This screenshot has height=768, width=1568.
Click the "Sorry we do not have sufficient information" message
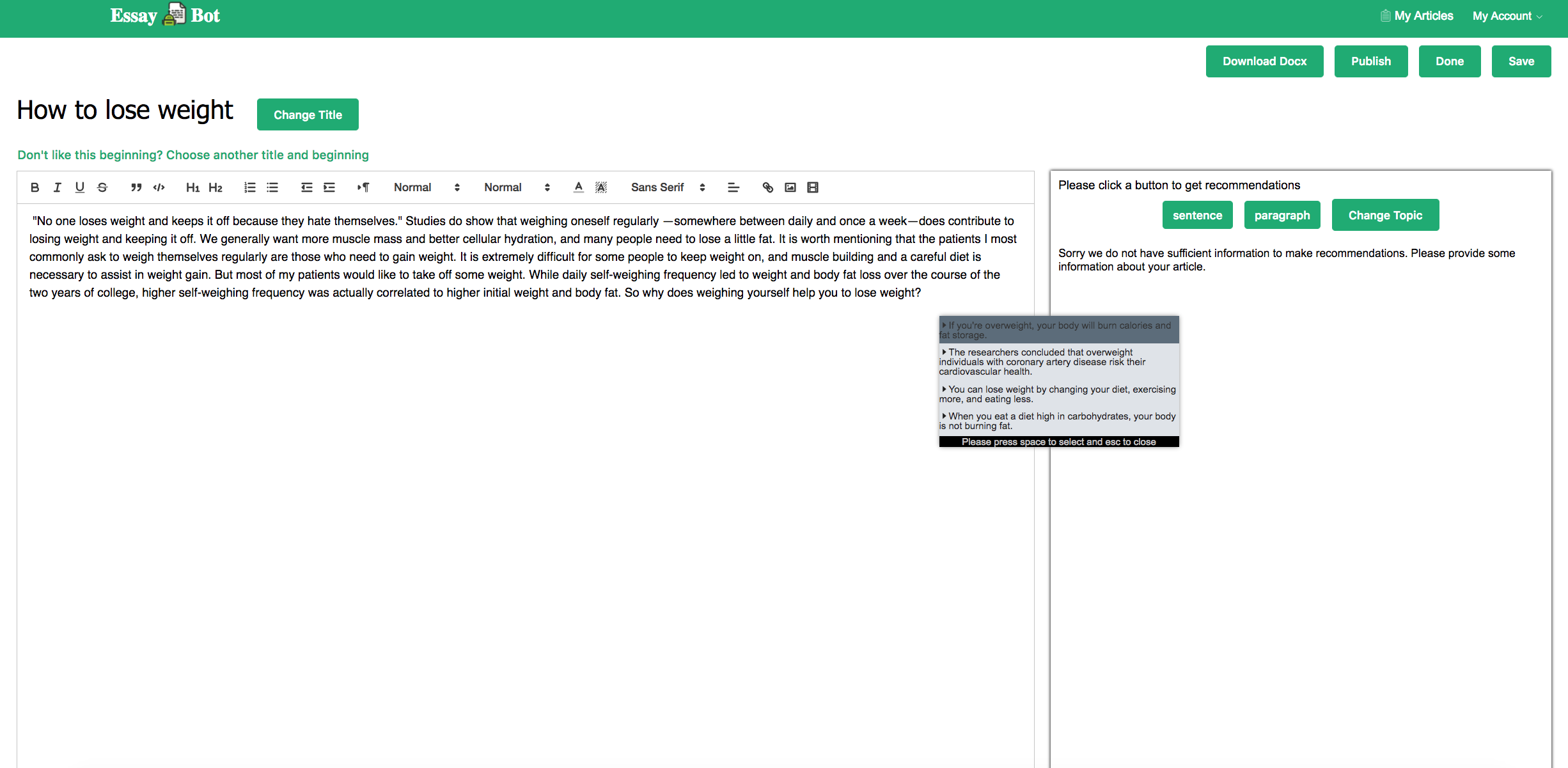click(1287, 260)
